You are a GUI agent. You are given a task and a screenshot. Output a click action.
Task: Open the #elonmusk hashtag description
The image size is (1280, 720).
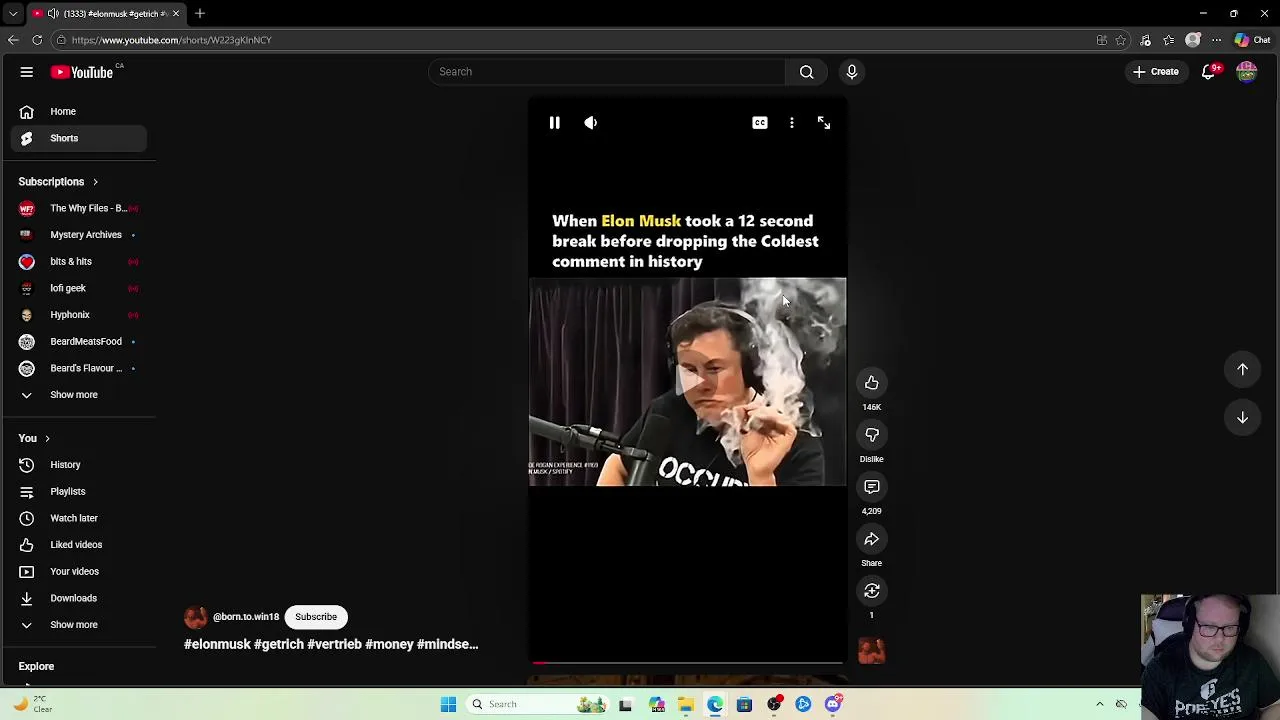(x=331, y=645)
